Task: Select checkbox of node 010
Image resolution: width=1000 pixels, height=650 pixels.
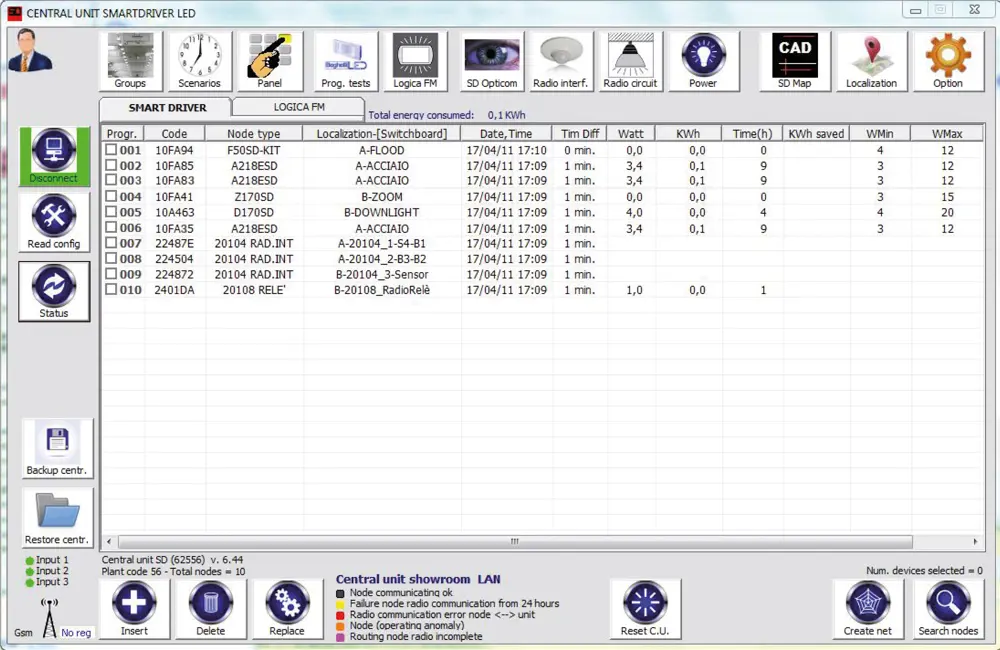Action: pyautogui.click(x=111, y=290)
